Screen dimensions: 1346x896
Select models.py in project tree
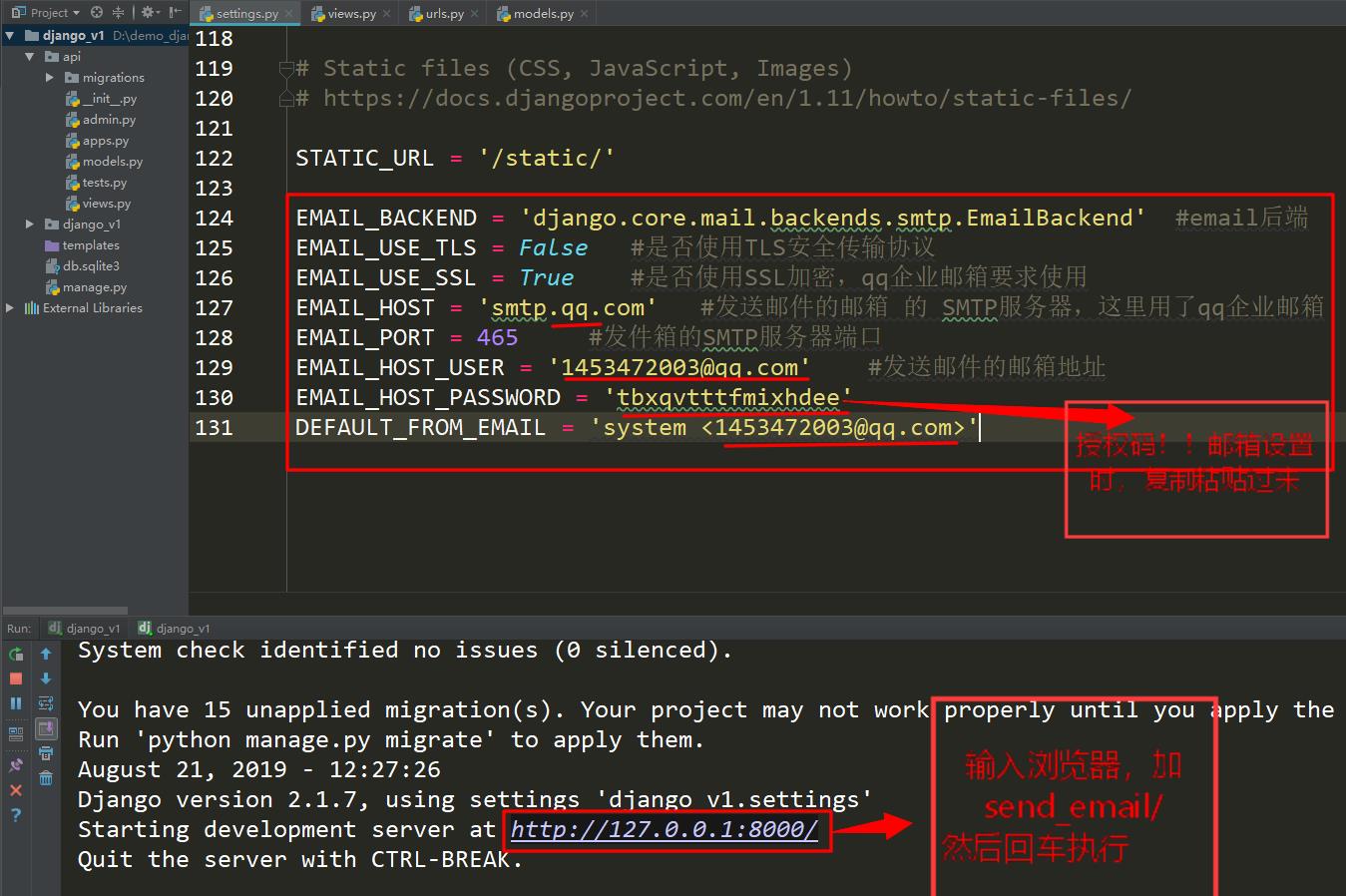[104, 162]
